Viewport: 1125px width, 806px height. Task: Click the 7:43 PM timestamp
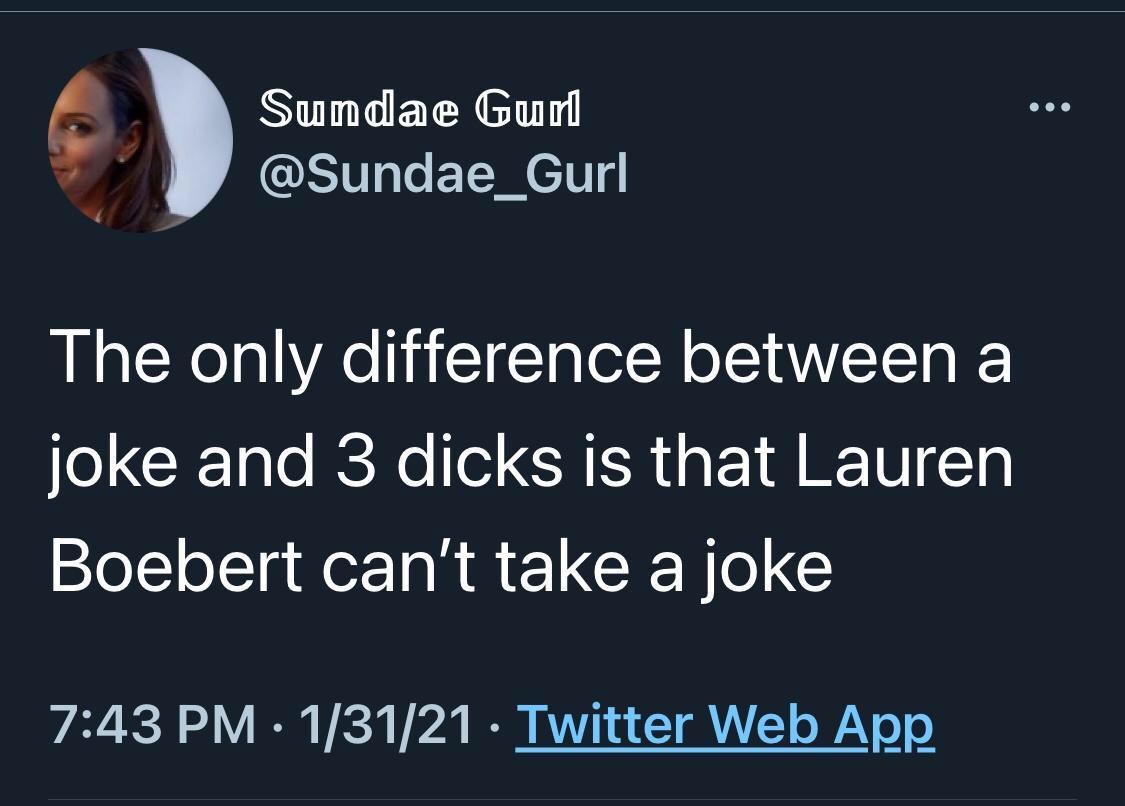pyautogui.click(x=151, y=726)
